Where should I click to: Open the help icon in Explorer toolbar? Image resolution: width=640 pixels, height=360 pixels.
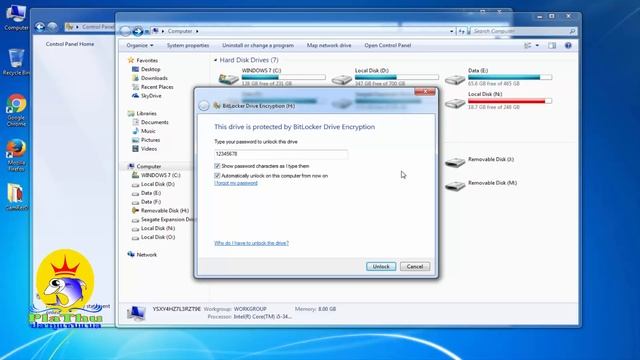(568, 45)
